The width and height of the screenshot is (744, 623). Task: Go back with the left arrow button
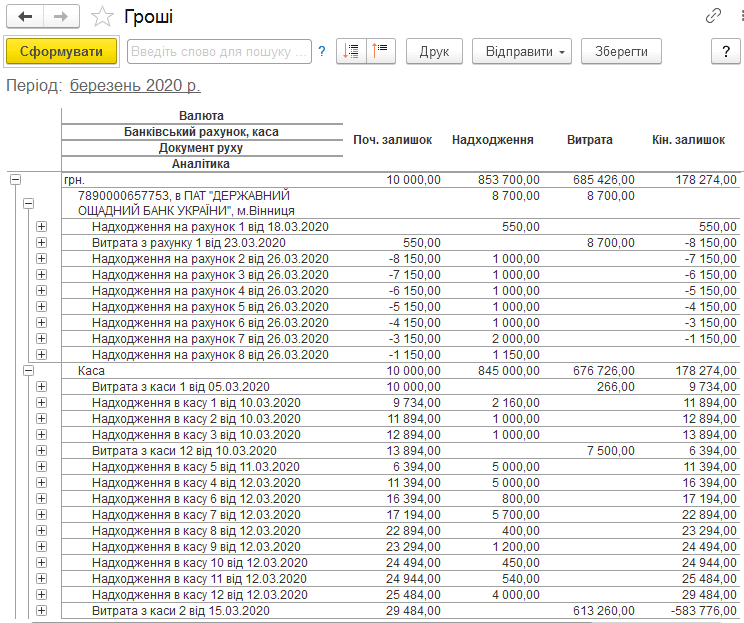[x=25, y=17]
